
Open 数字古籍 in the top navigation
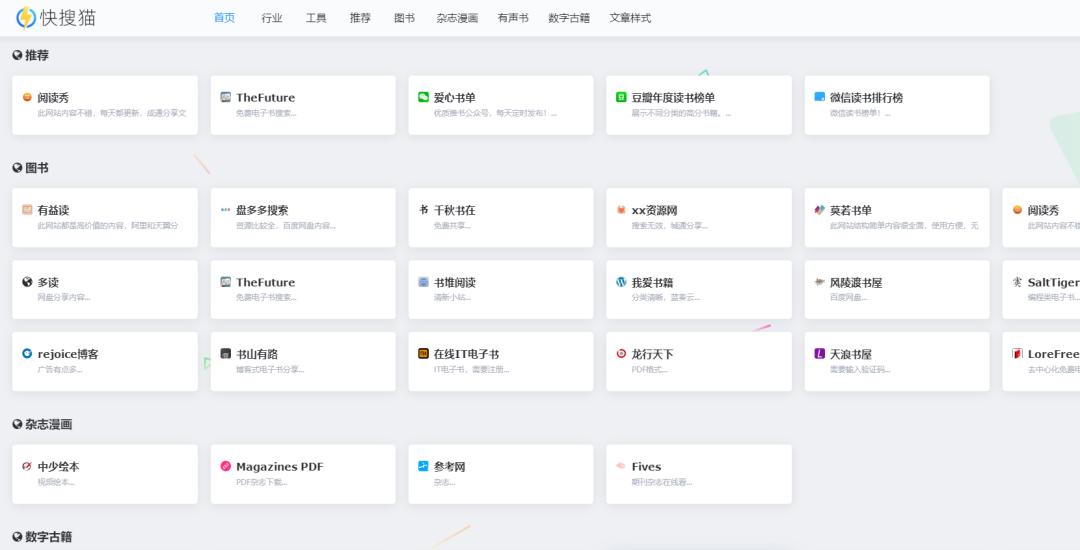569,18
